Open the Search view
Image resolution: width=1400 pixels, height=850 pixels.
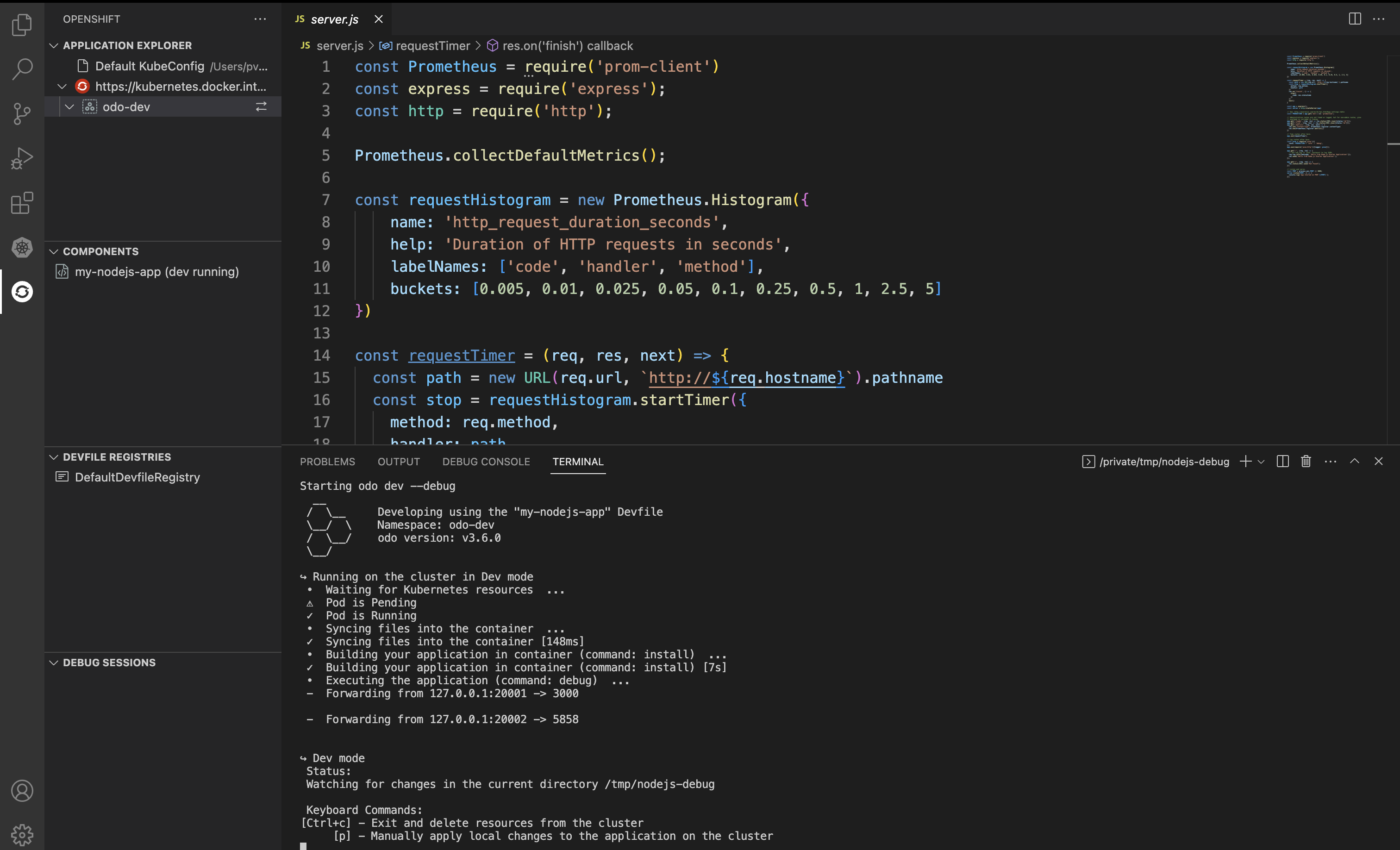22,68
